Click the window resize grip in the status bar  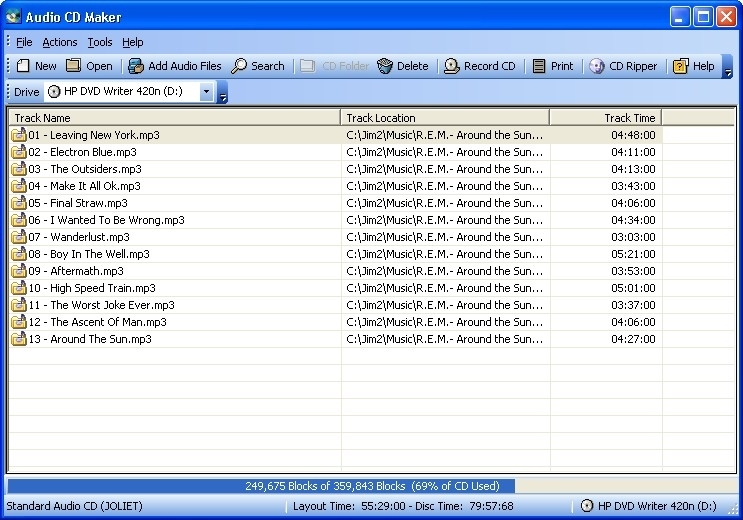coord(733,510)
